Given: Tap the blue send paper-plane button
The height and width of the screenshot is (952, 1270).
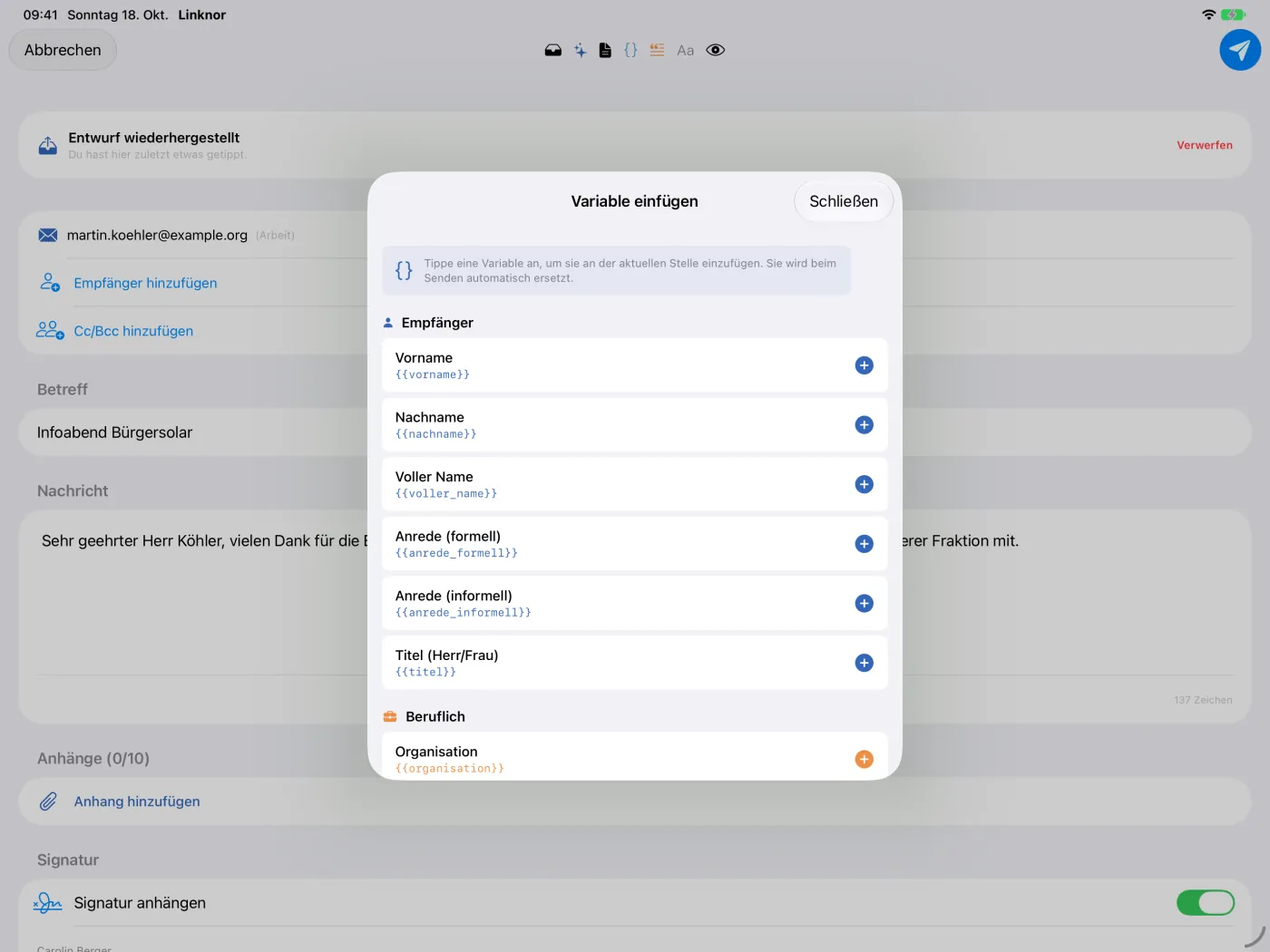Looking at the screenshot, I should click(1239, 50).
